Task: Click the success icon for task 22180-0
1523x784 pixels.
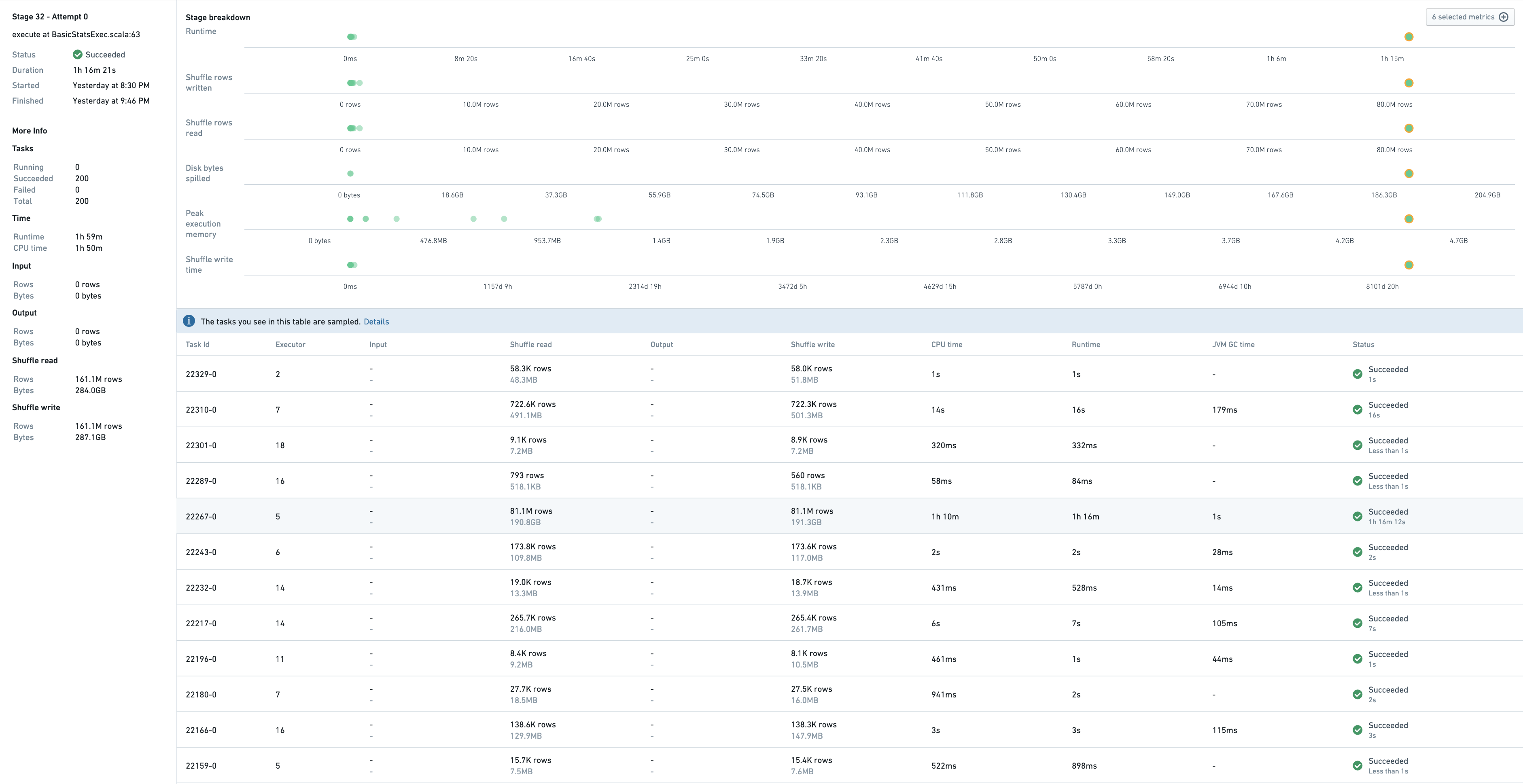Action: click(1358, 694)
